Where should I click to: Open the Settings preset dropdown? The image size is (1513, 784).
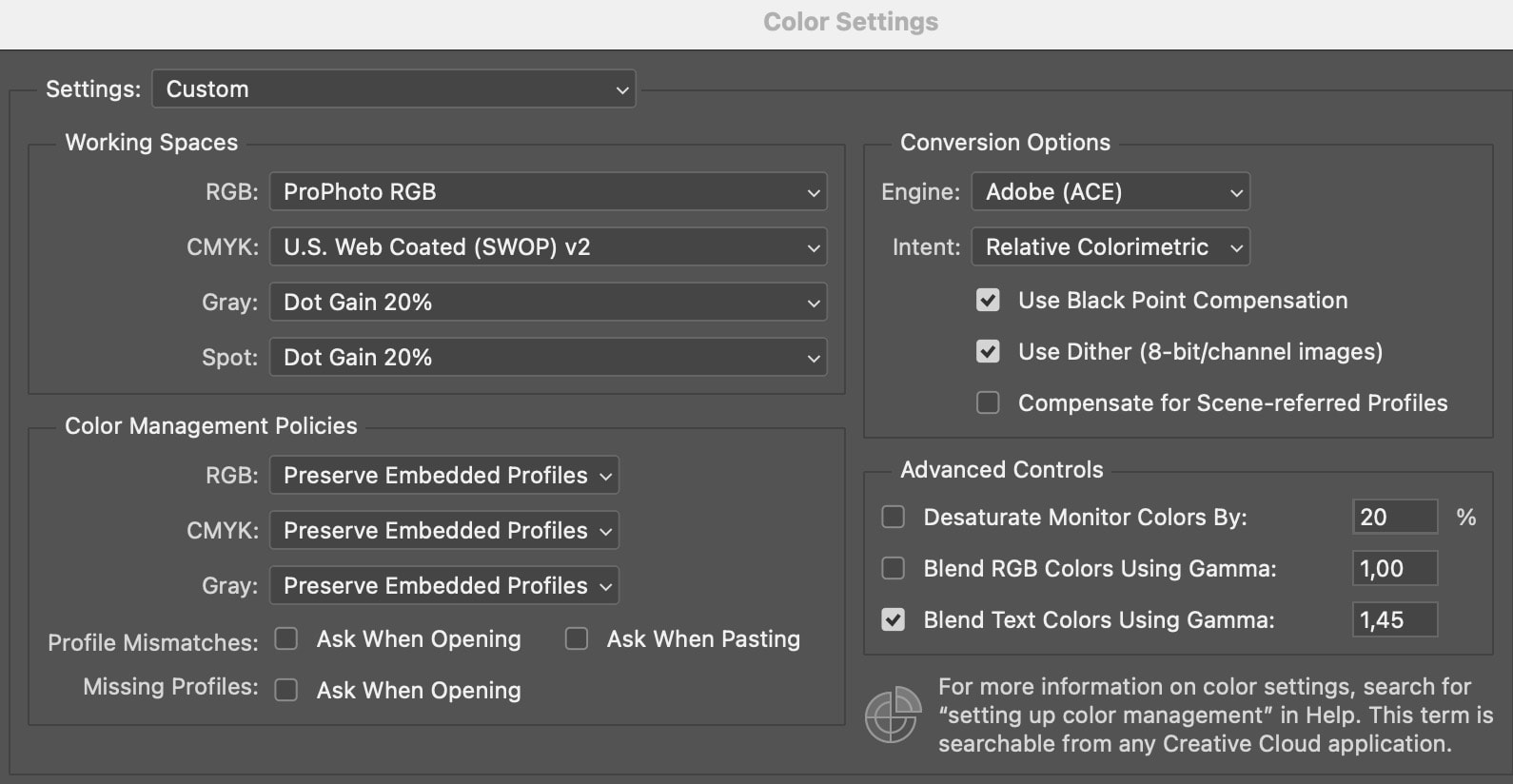(x=393, y=89)
